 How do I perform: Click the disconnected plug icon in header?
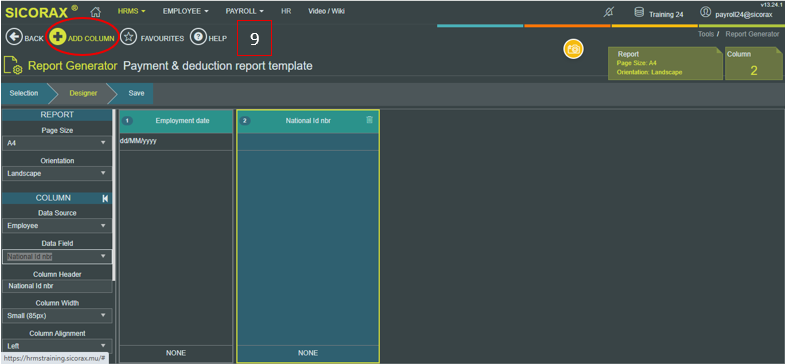[608, 13]
